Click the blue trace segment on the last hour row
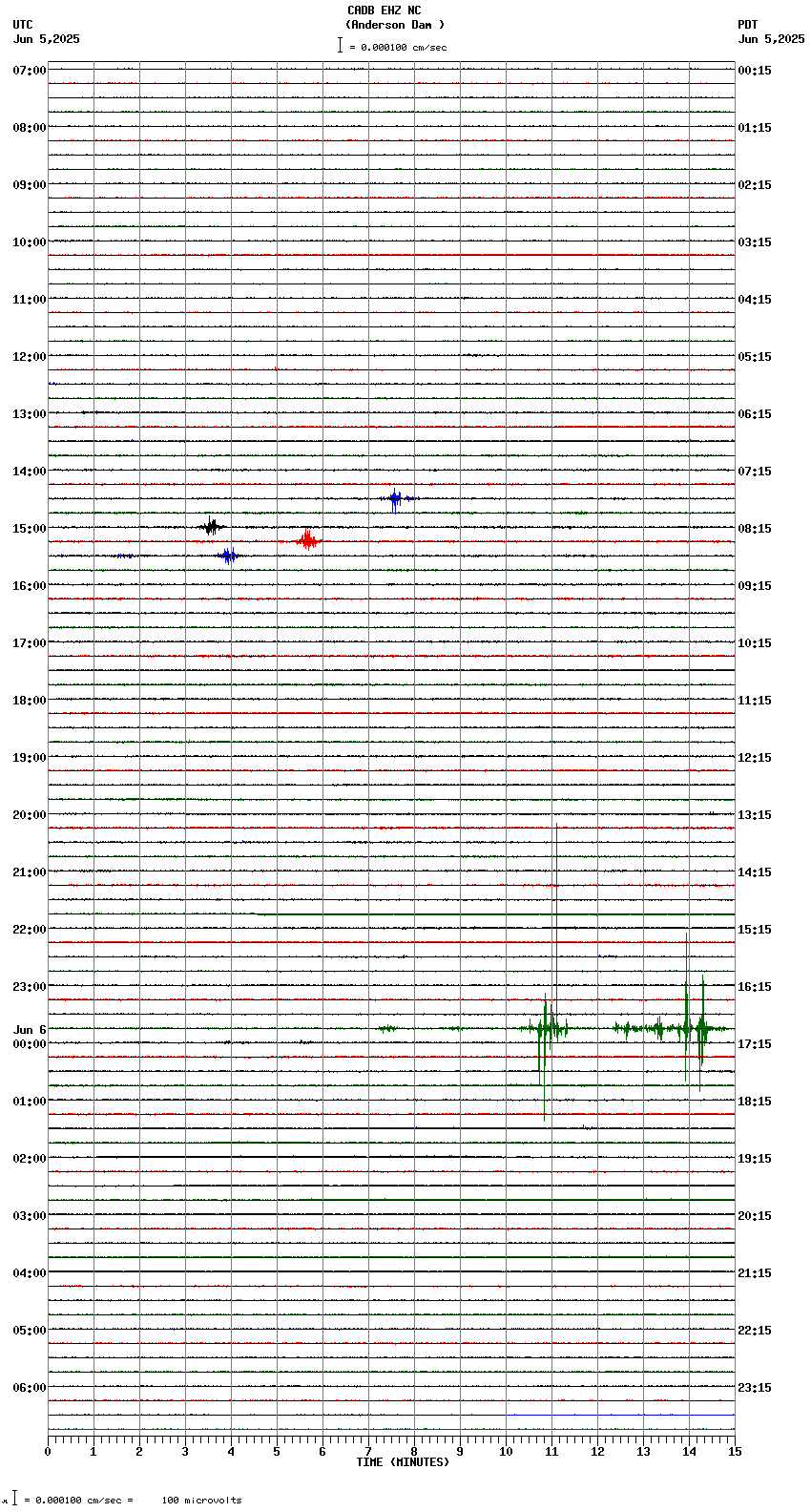Viewport: 811px width, 1512px height. [x=620, y=1415]
